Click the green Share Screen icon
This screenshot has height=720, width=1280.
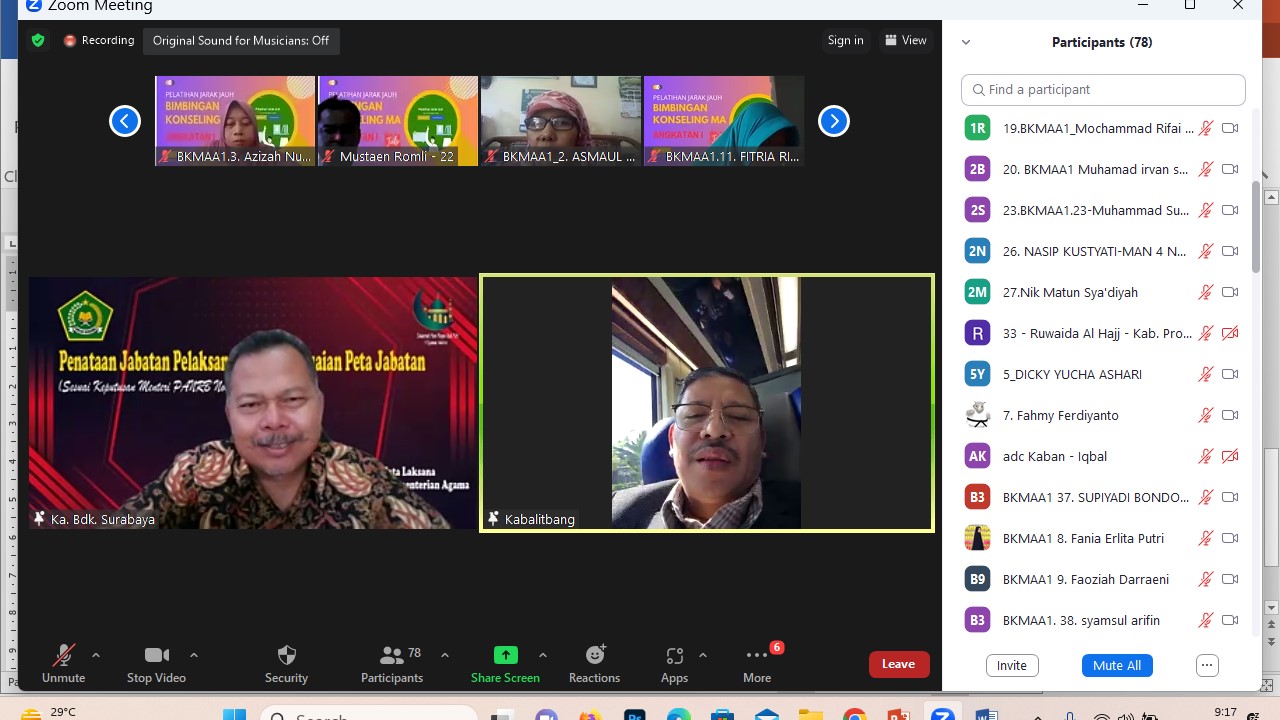pyautogui.click(x=505, y=655)
